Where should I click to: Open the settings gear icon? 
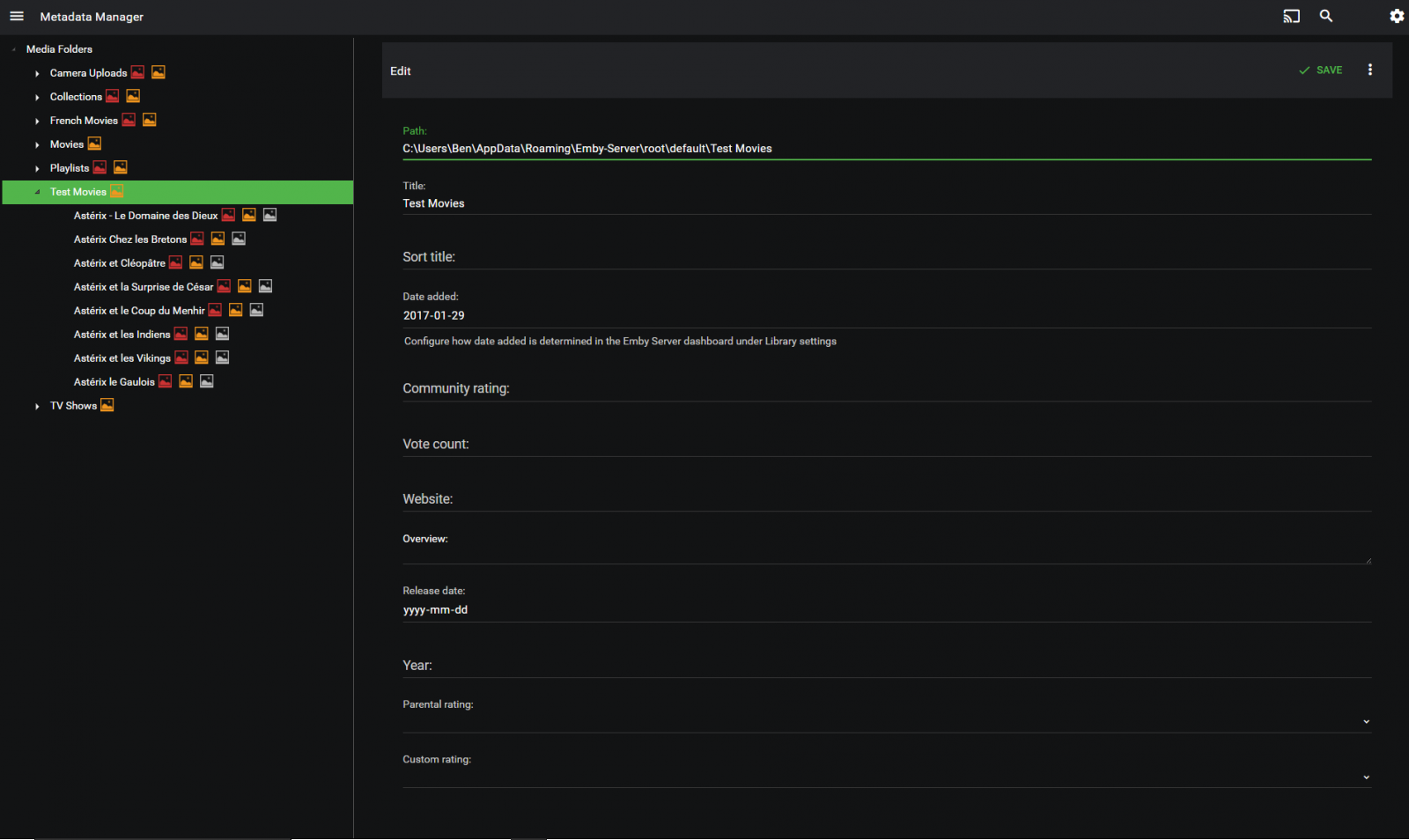[x=1396, y=16]
